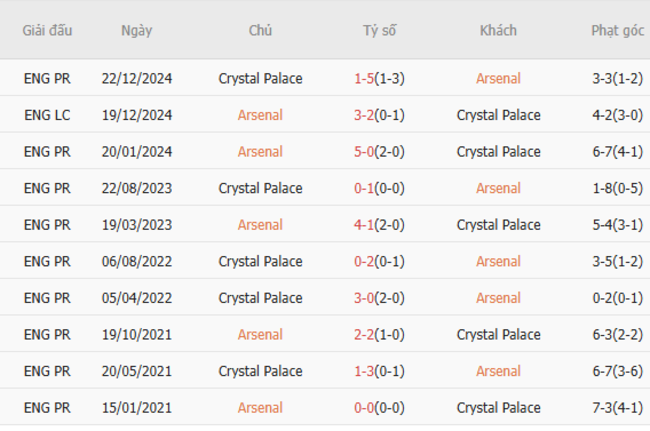This screenshot has height=431, width=650.
Task: Click the "Khách" column header
Action: pos(498,30)
